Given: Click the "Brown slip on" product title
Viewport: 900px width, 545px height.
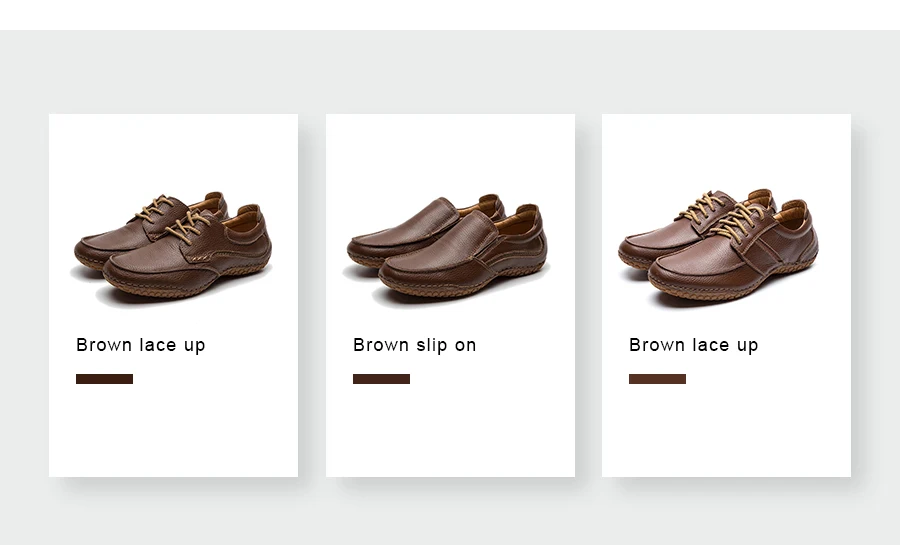Looking at the screenshot, I should (x=414, y=345).
